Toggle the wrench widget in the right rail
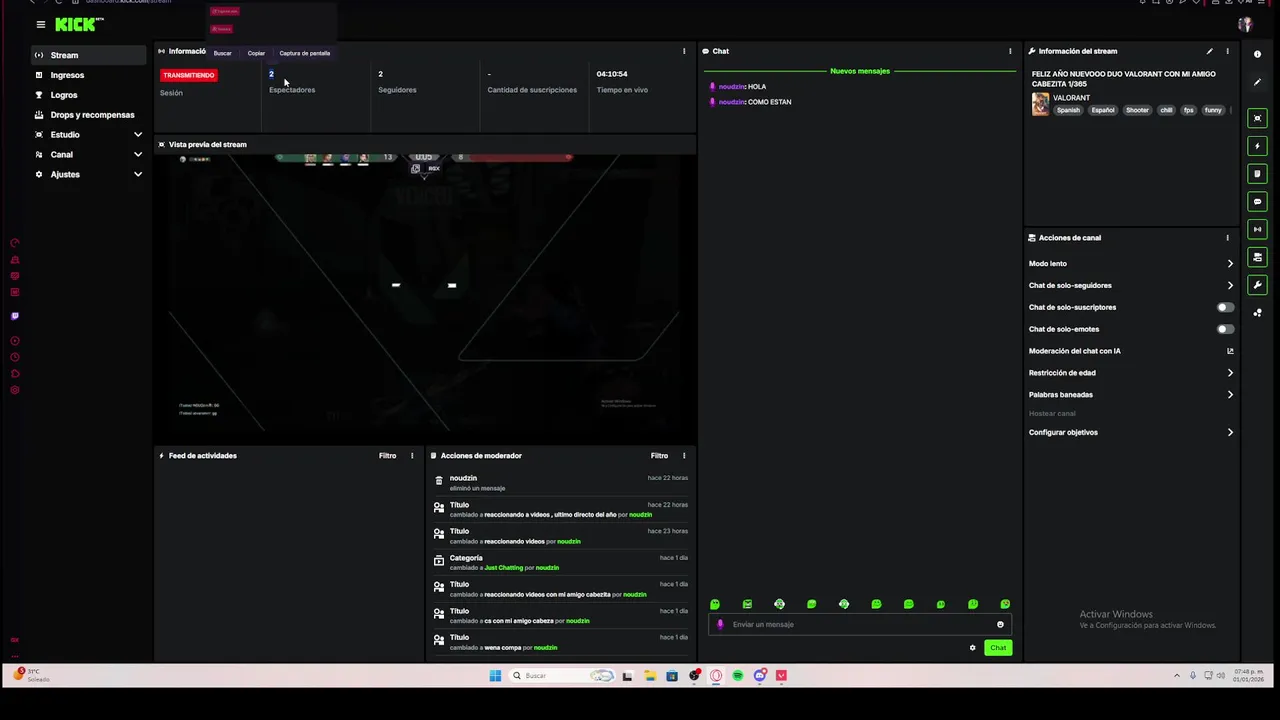 point(1257,285)
